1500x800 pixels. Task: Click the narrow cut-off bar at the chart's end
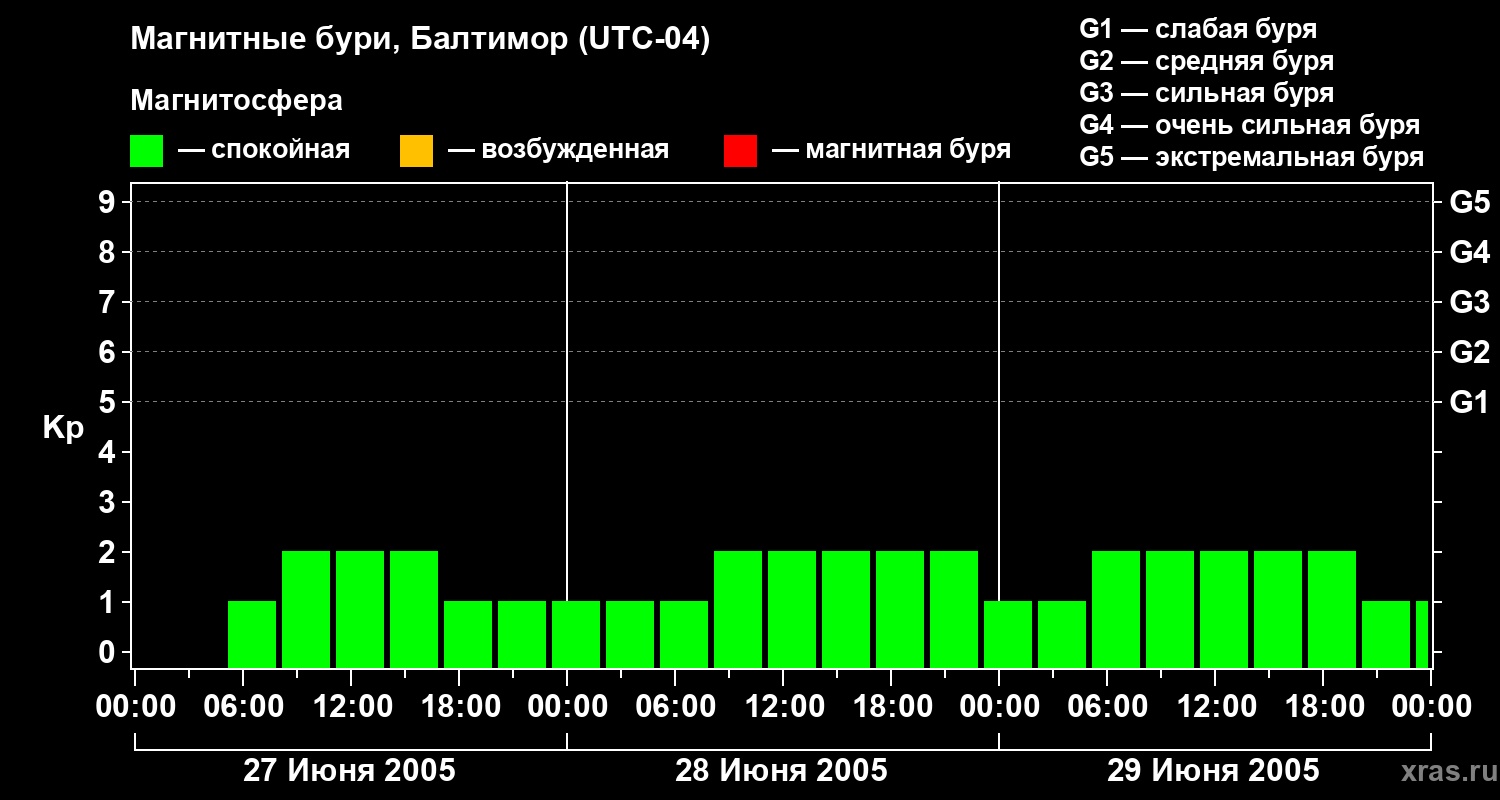coord(1422,634)
